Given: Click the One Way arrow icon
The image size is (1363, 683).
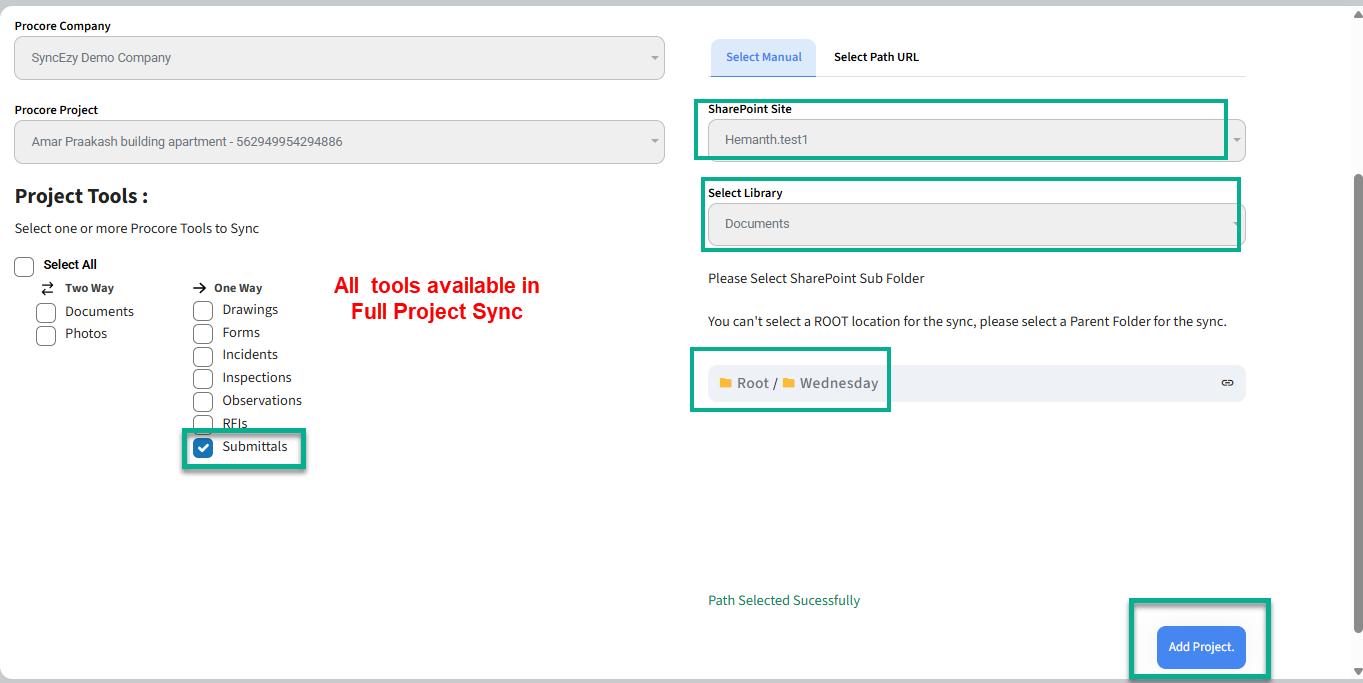Looking at the screenshot, I should 199,288.
